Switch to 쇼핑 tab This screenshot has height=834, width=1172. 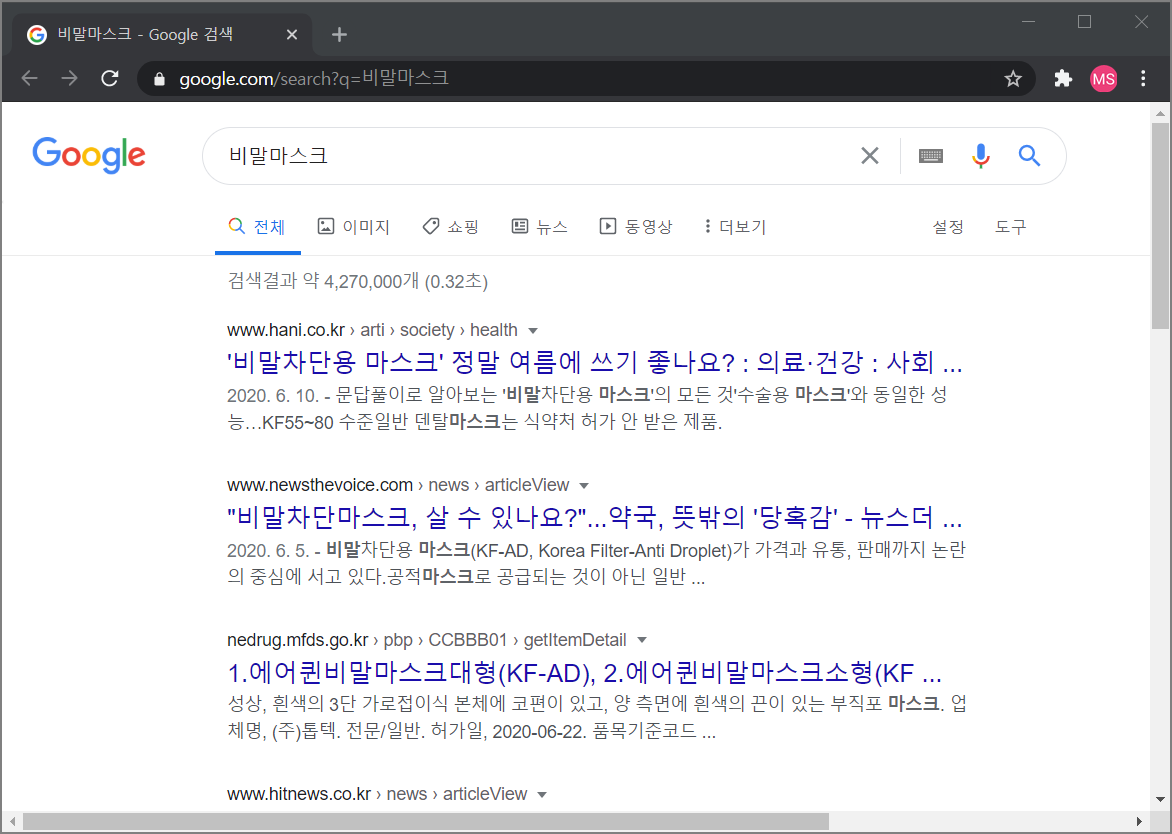click(451, 227)
